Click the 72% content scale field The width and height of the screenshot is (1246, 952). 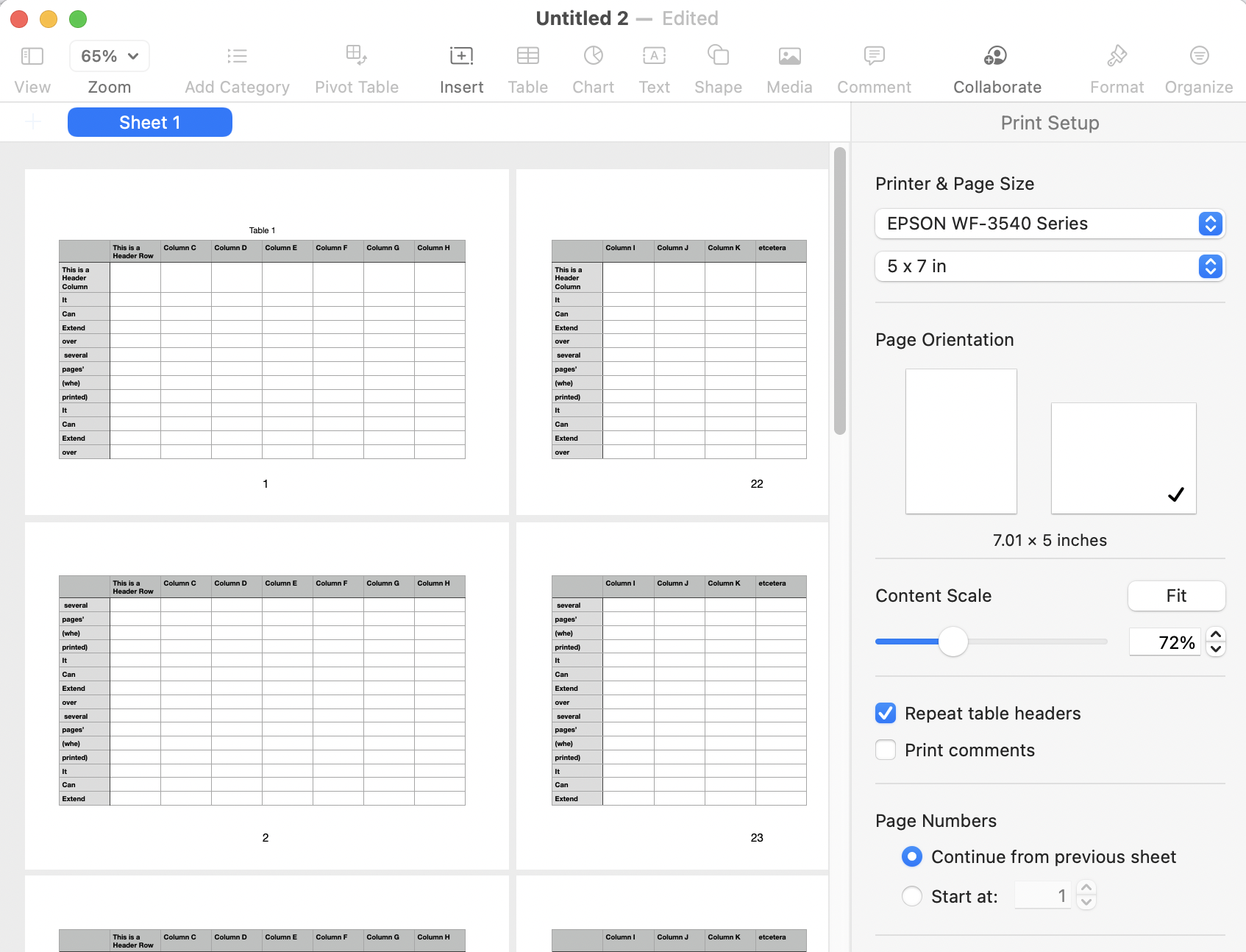pos(1165,642)
